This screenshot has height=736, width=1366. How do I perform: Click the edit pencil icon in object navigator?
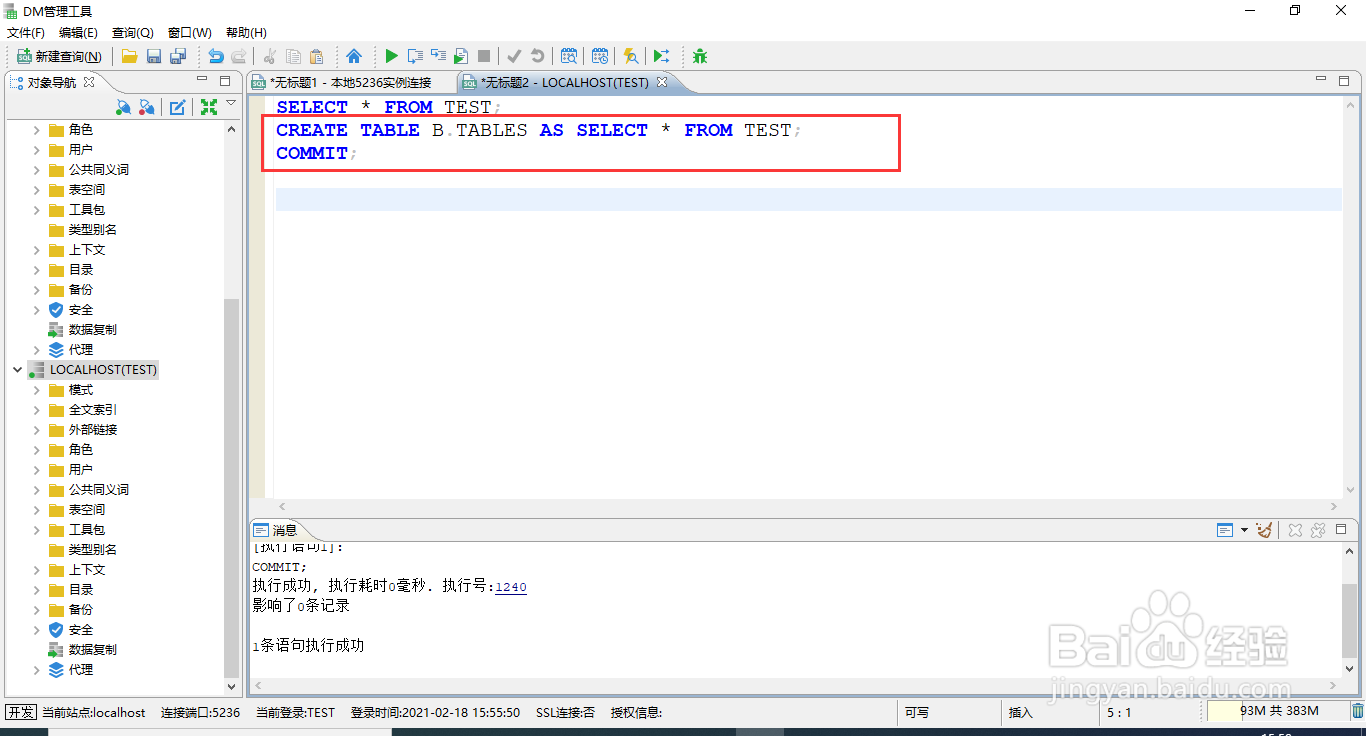pos(177,107)
